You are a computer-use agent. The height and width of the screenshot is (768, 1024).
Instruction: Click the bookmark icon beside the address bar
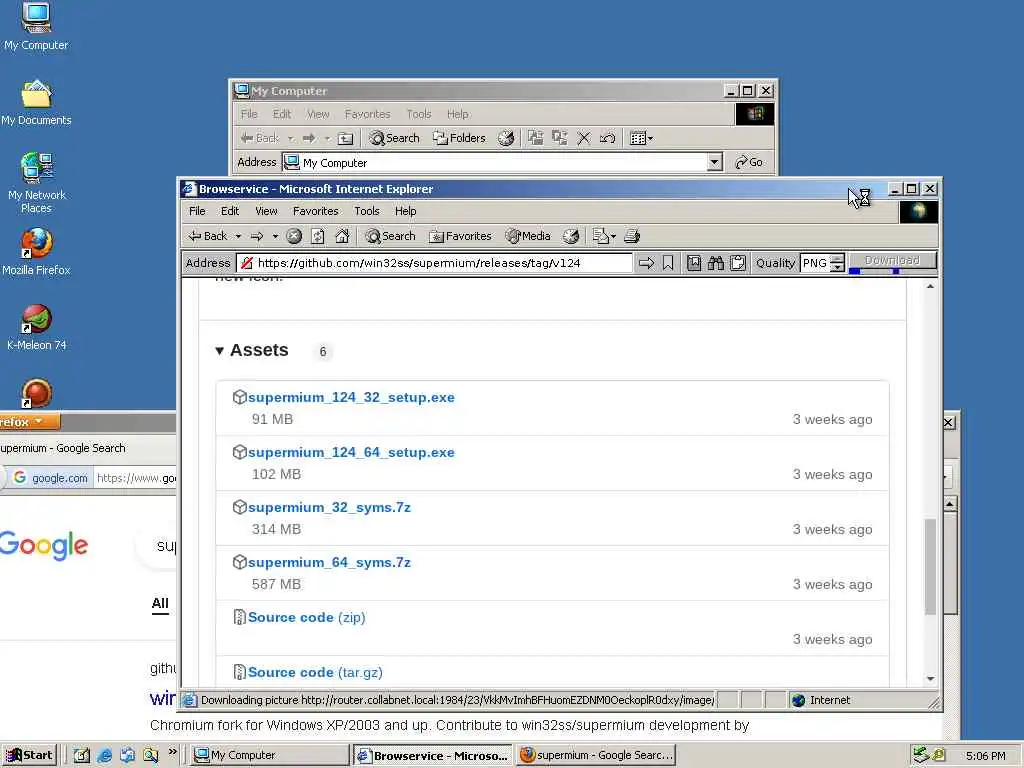[667, 263]
